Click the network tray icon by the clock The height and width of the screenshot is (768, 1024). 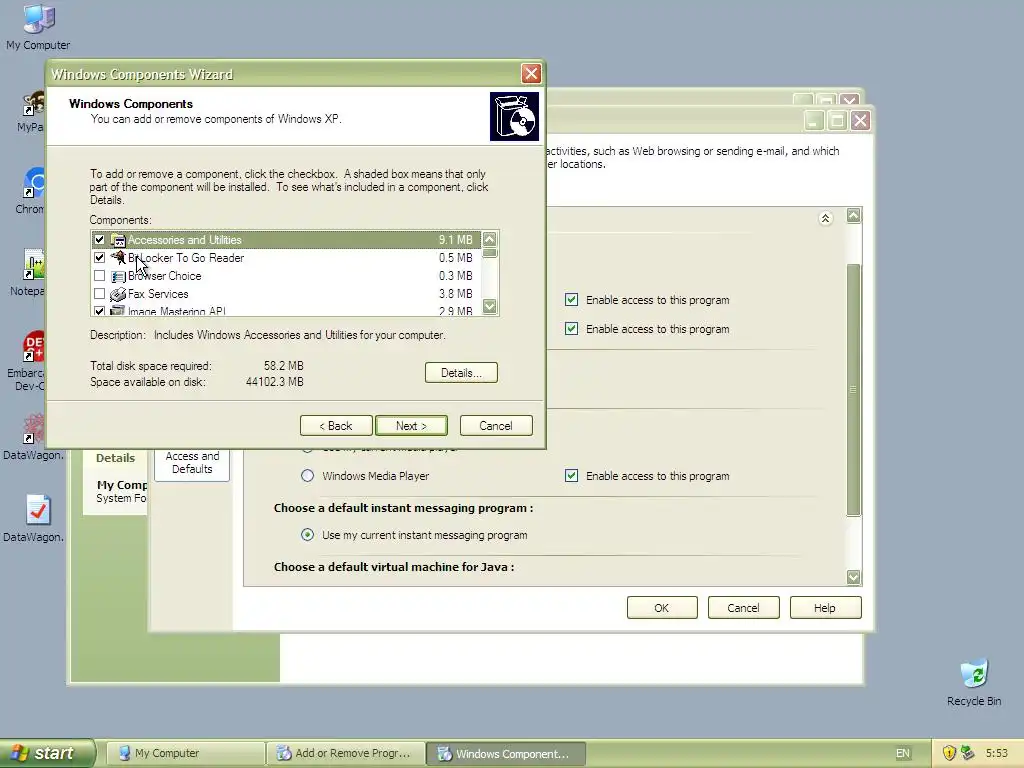click(967, 753)
